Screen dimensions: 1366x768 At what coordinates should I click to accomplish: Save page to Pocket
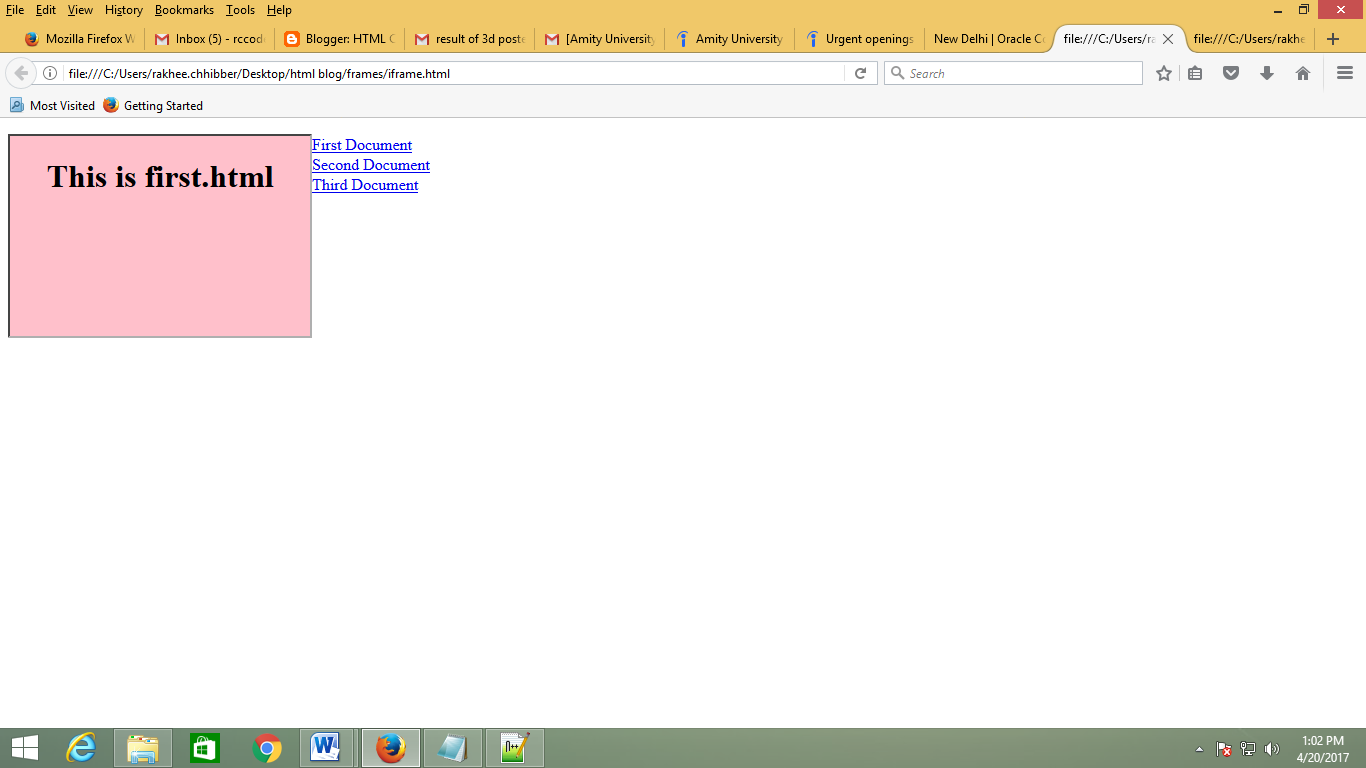point(1231,72)
